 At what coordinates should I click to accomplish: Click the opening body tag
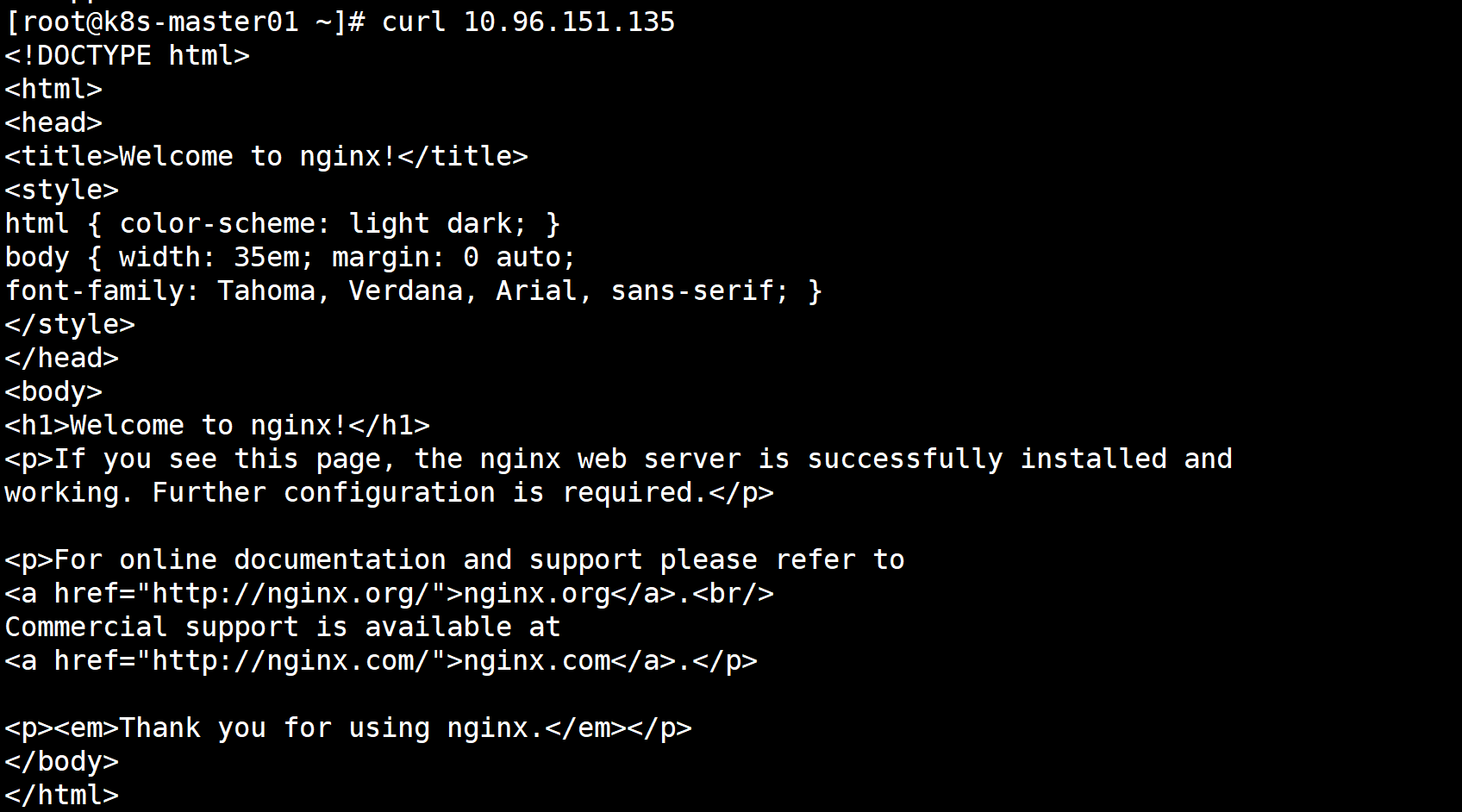point(53,392)
